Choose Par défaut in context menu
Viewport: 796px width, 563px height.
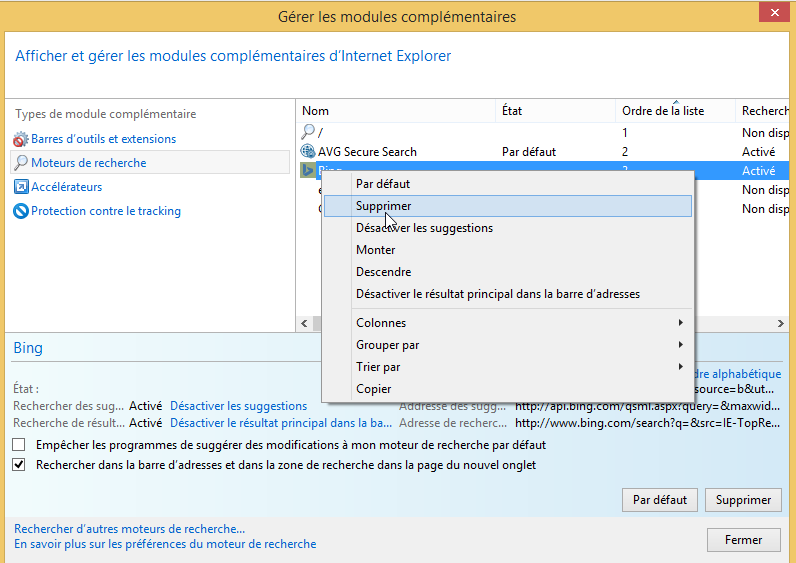click(508, 184)
